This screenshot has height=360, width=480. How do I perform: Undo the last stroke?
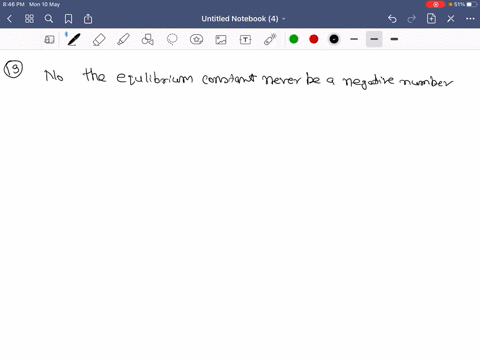[x=392, y=19]
